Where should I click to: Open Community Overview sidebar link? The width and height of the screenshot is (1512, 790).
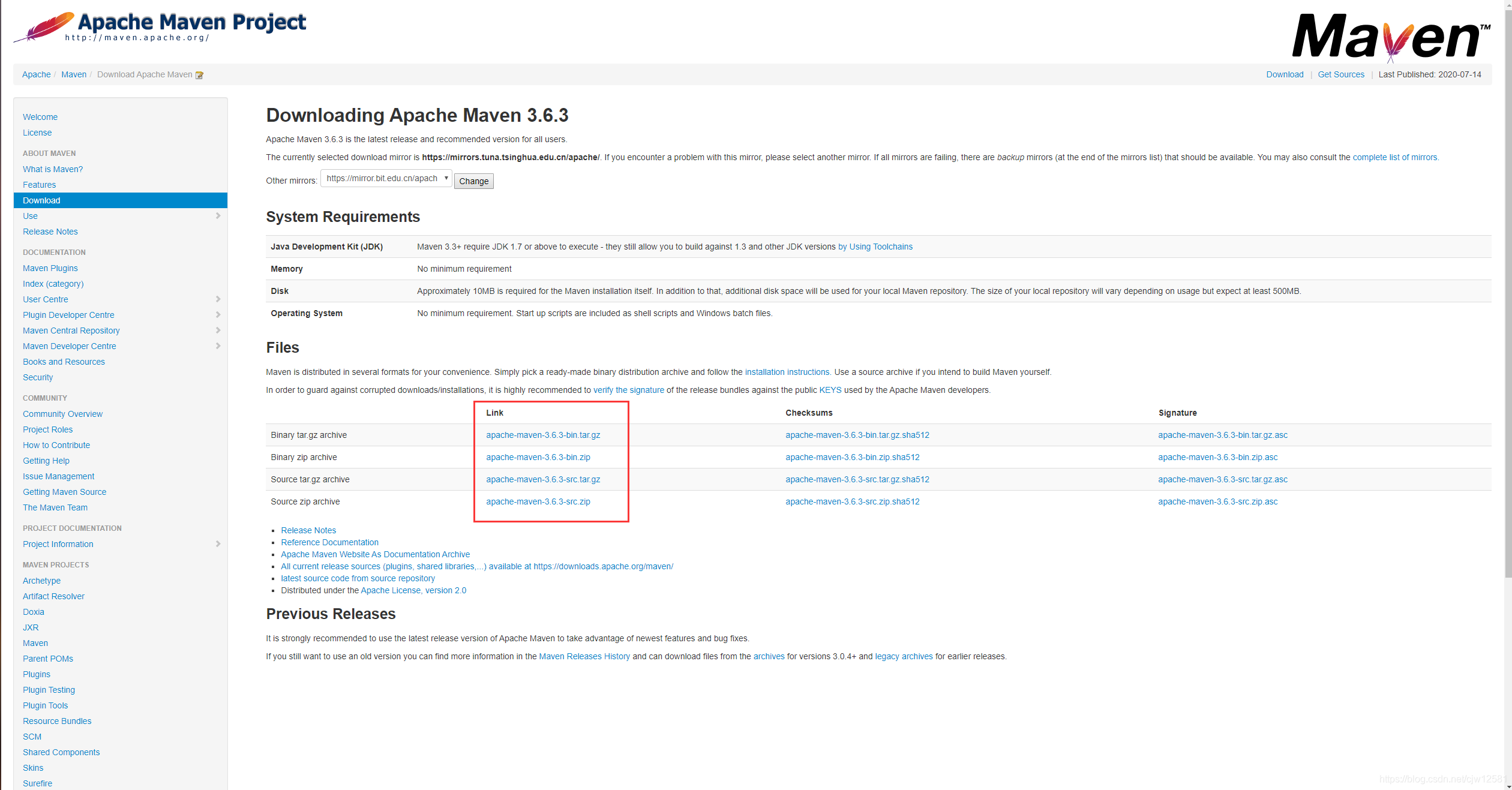pyautogui.click(x=62, y=414)
